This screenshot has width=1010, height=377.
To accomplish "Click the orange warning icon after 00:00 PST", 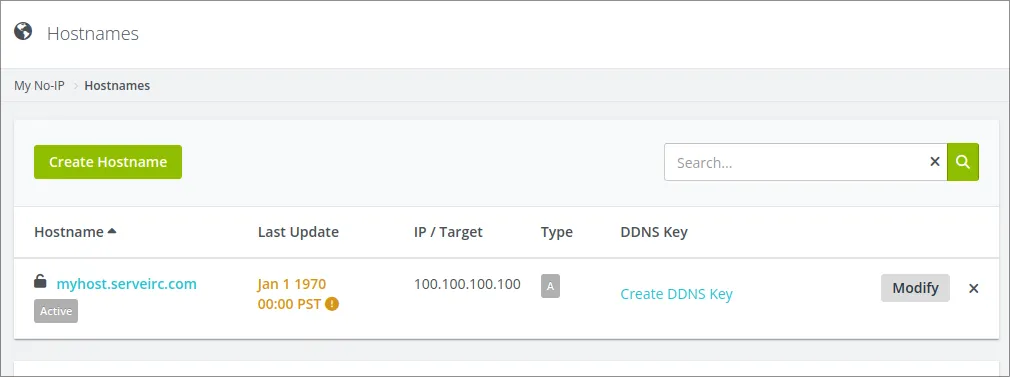I will (332, 304).
